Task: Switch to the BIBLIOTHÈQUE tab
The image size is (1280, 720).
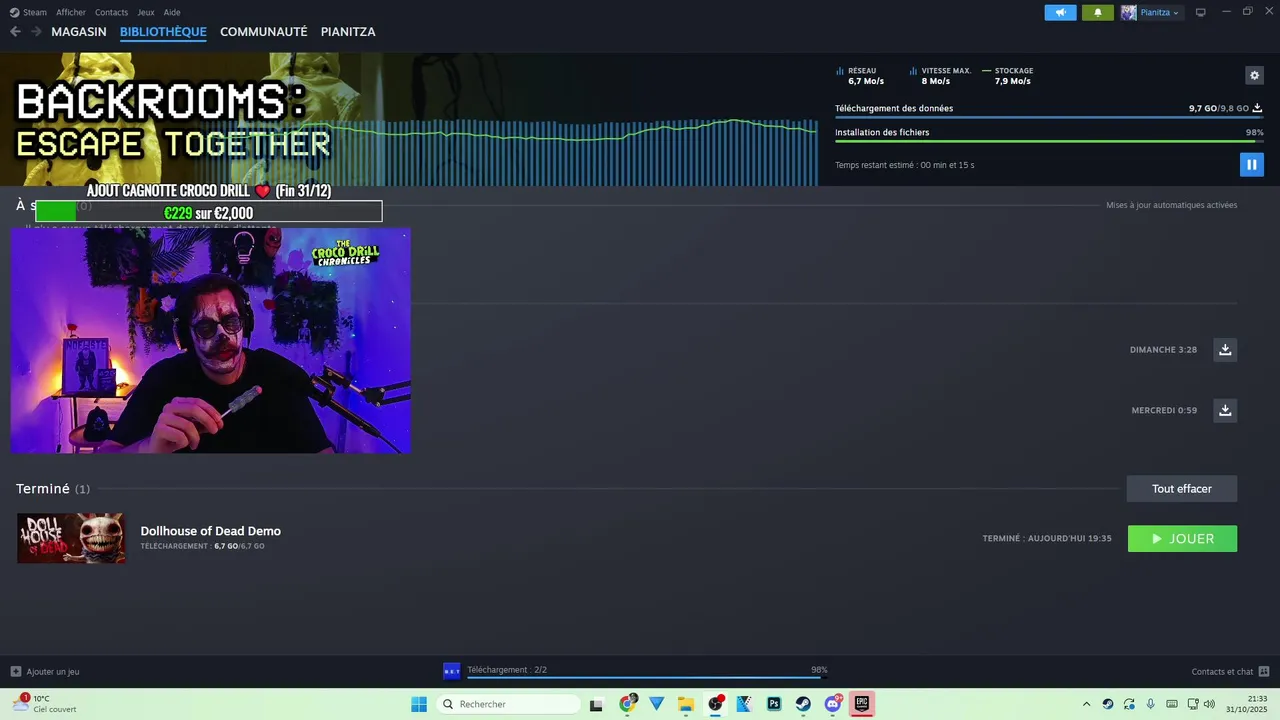Action: tap(163, 32)
